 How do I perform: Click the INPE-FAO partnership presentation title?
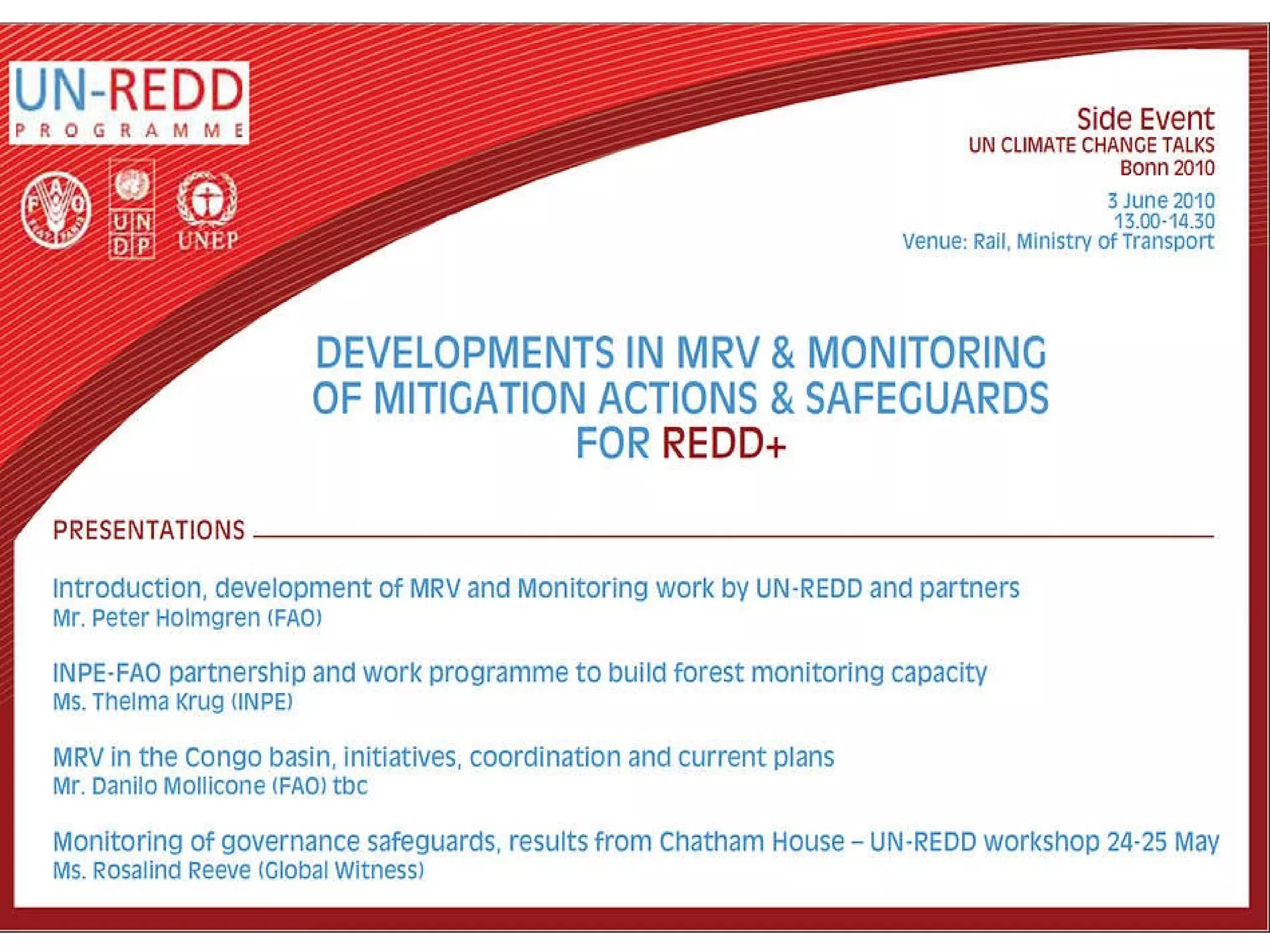click(x=520, y=672)
